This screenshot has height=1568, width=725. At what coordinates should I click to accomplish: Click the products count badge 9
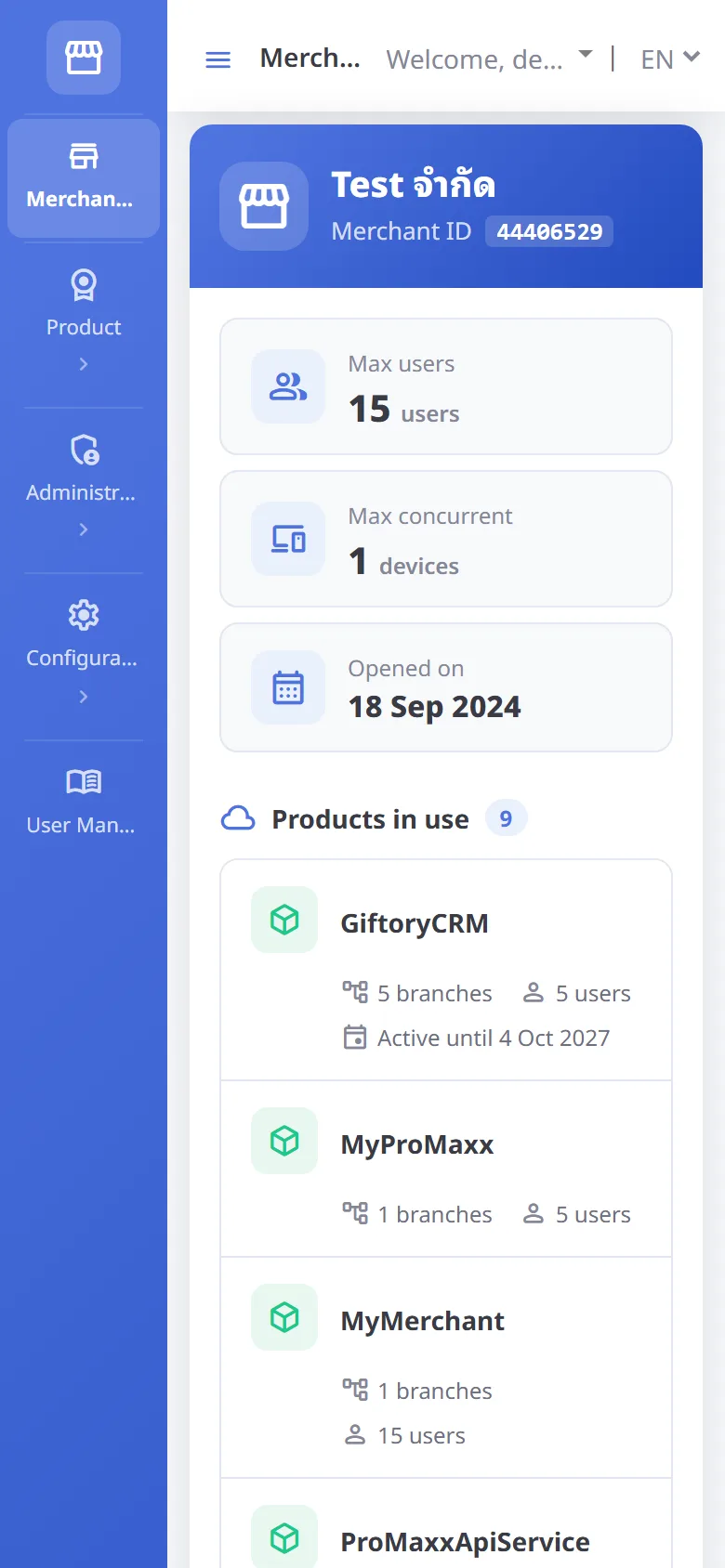click(506, 818)
